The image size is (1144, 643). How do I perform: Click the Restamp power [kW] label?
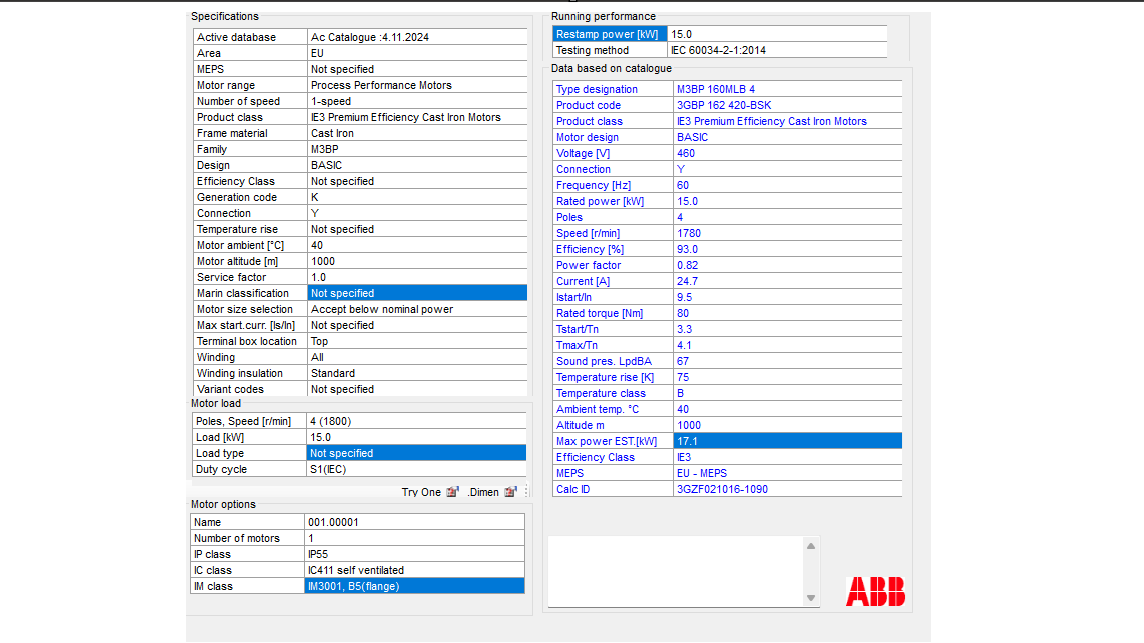click(x=608, y=34)
